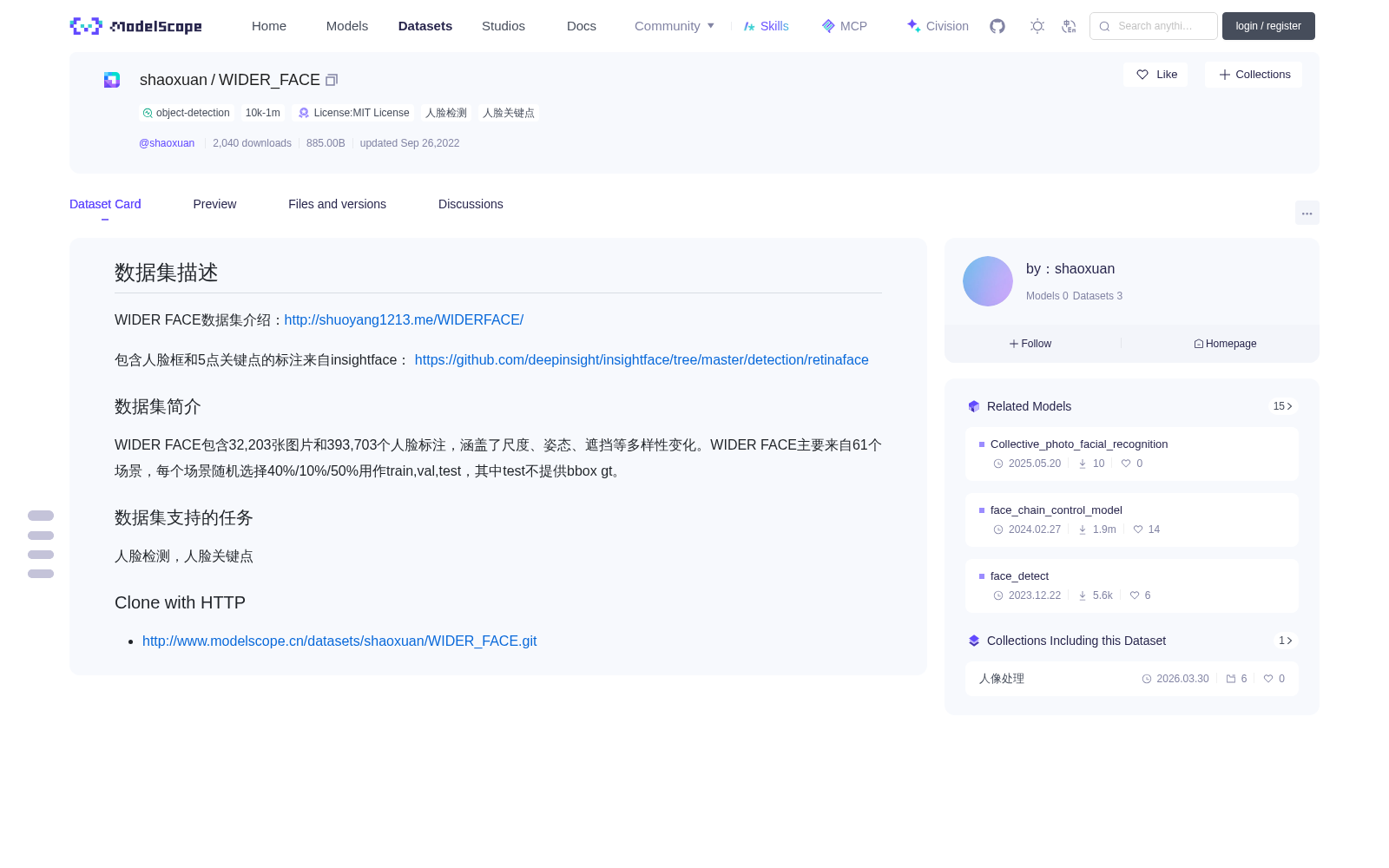Click the Collections stack icon in sidebar
The image size is (1389, 868).
974,641
